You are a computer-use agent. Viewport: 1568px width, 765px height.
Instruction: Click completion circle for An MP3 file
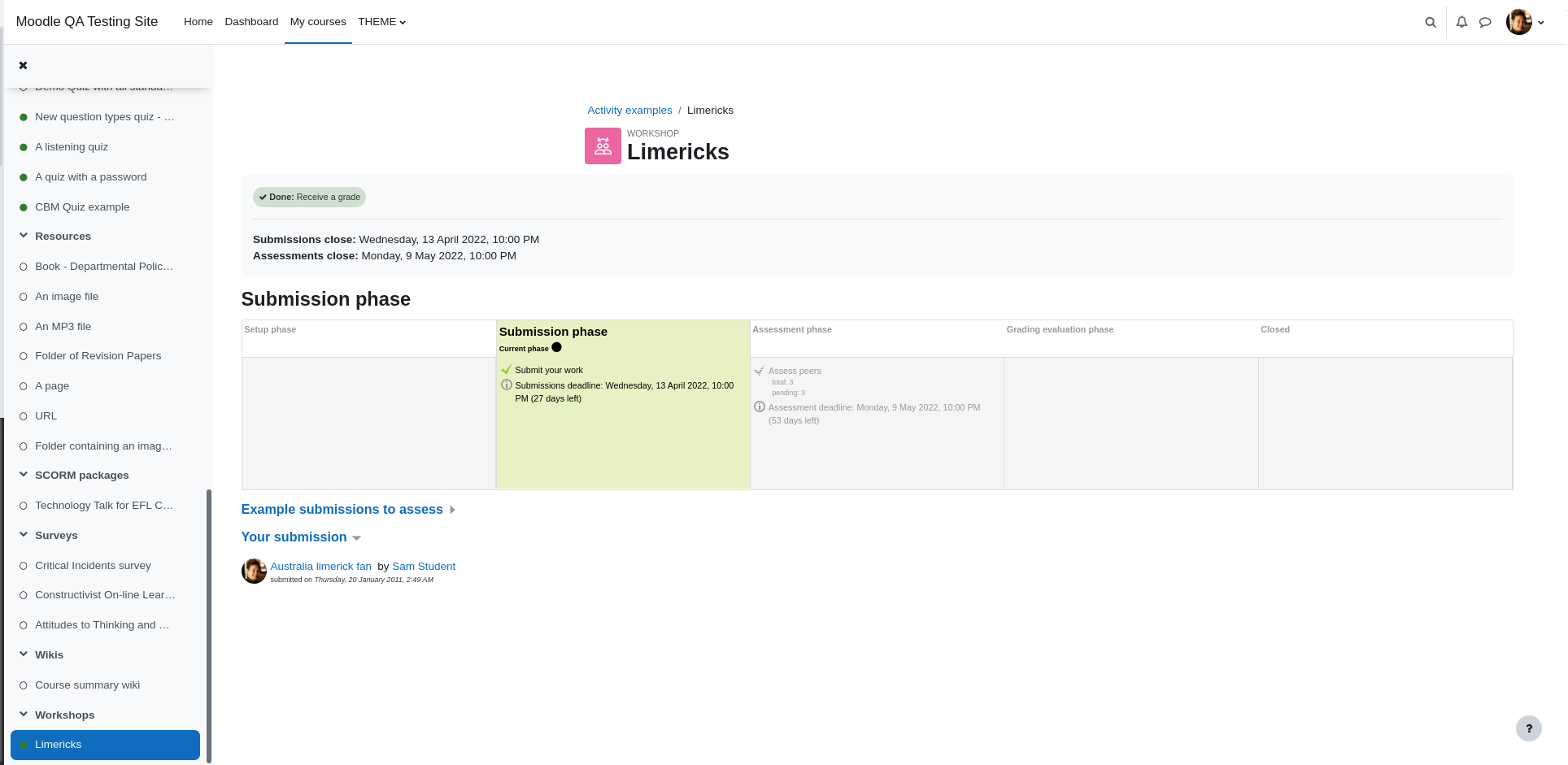point(24,327)
